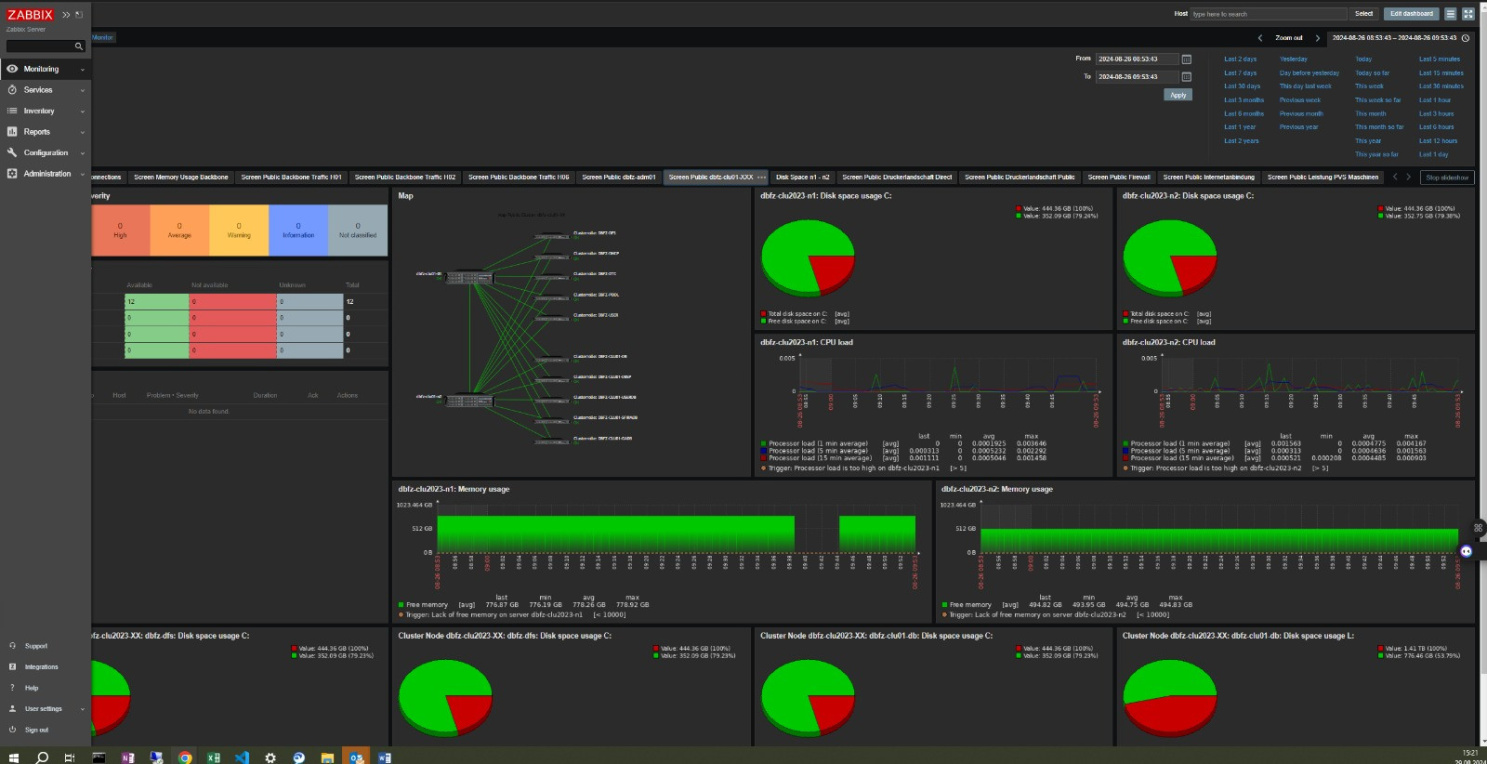This screenshot has width=1487, height=764.
Task: Select the Last 7 days time link
Action: coord(1240,73)
